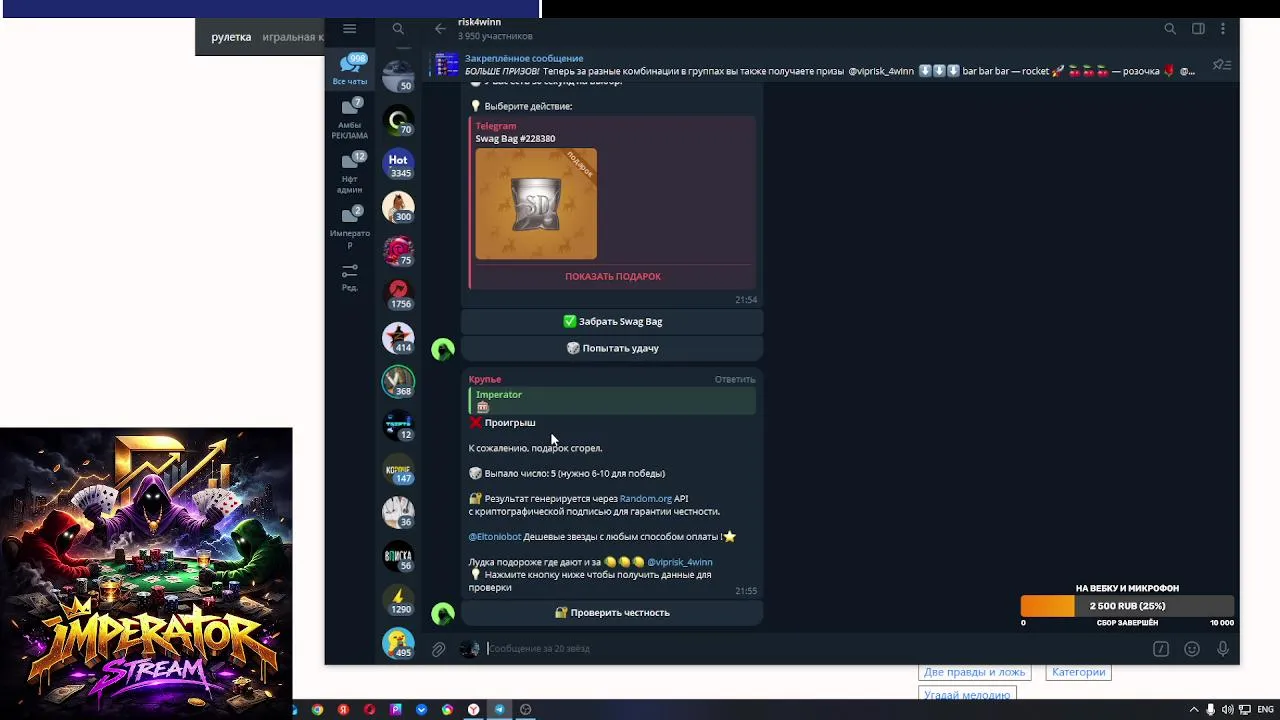
Task: Click the ENG language indicator
Action: click(1265, 710)
